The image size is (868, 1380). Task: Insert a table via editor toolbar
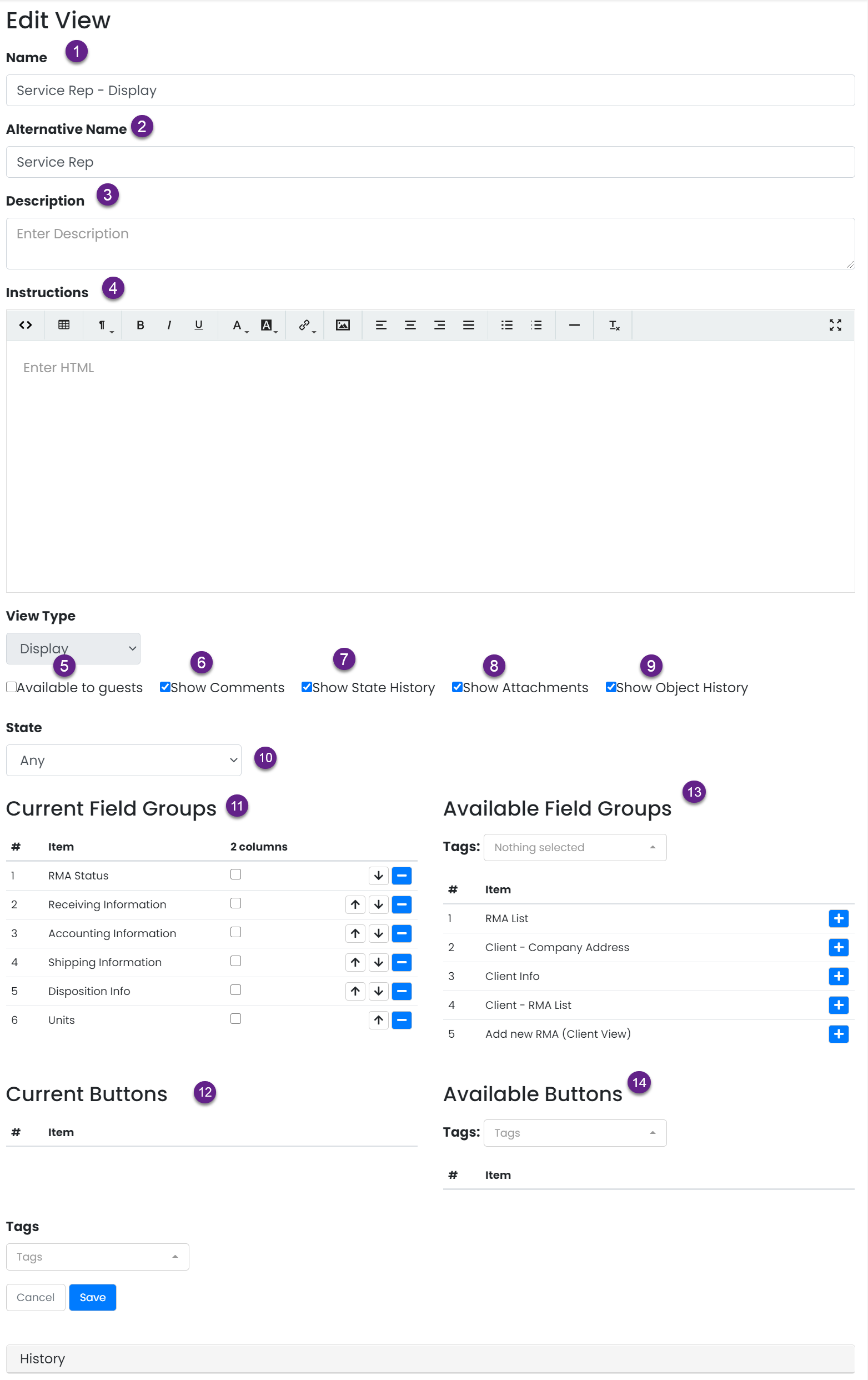(x=64, y=325)
